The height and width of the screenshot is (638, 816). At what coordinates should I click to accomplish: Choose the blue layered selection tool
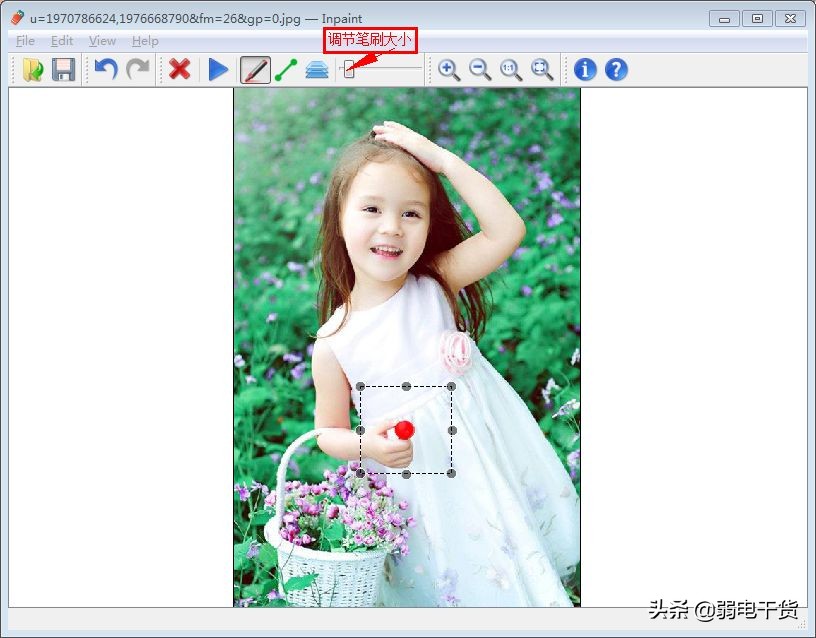coord(317,70)
